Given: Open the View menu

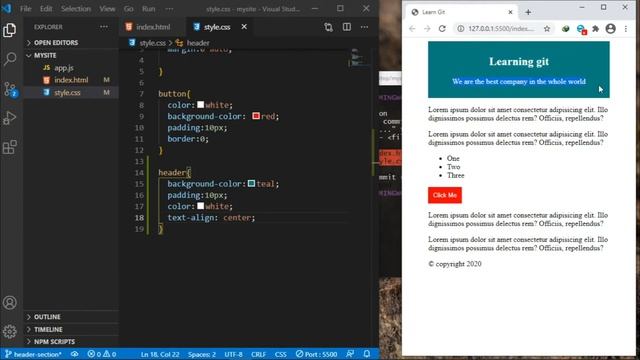Looking at the screenshot, I should click(x=107, y=9).
